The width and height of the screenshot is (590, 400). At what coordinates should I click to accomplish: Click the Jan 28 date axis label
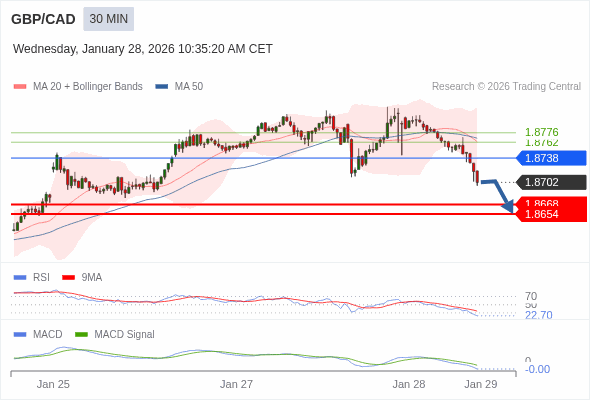coord(409,384)
